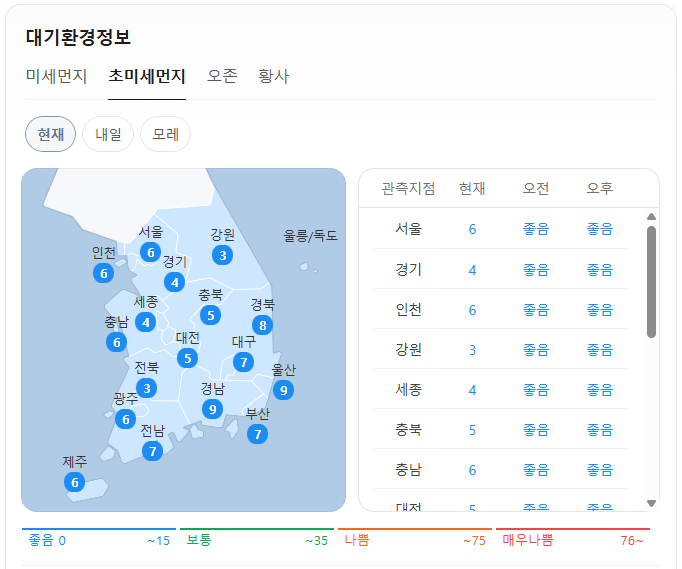Click the 오후 좋음 cell for 세종

[x=600, y=390]
